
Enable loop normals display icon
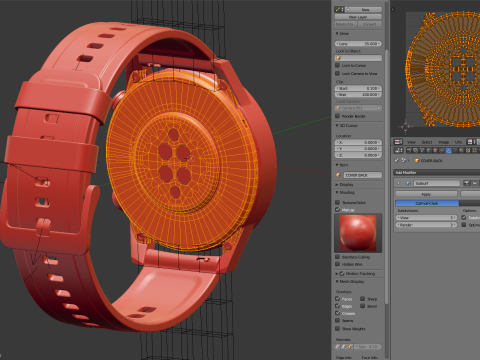(x=344, y=347)
